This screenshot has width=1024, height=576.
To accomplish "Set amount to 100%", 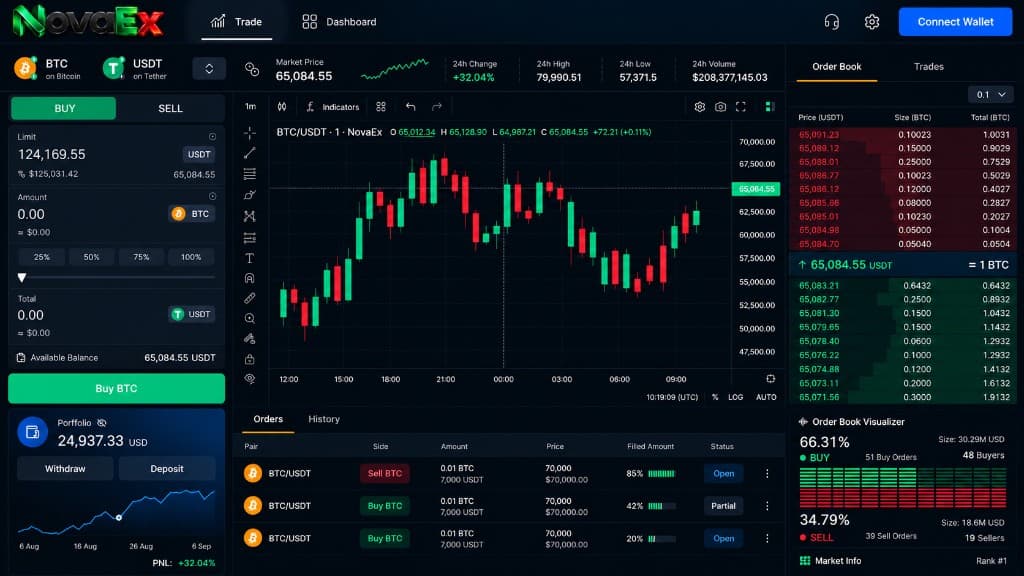I will point(191,257).
